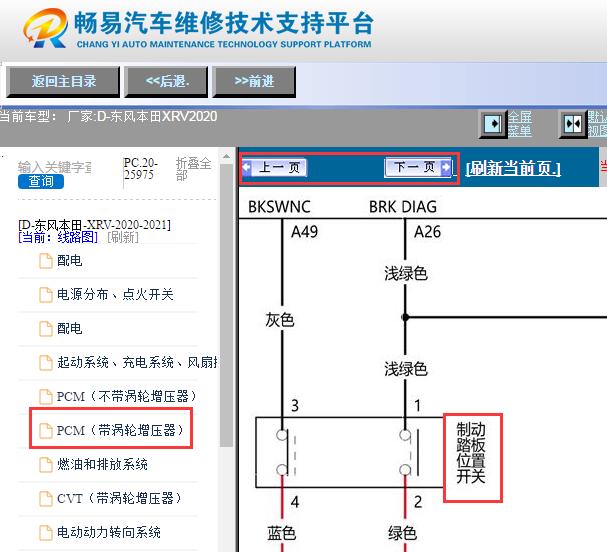Click the [刷新] link in sidebar
The width and height of the screenshot is (607, 552).
(123, 237)
